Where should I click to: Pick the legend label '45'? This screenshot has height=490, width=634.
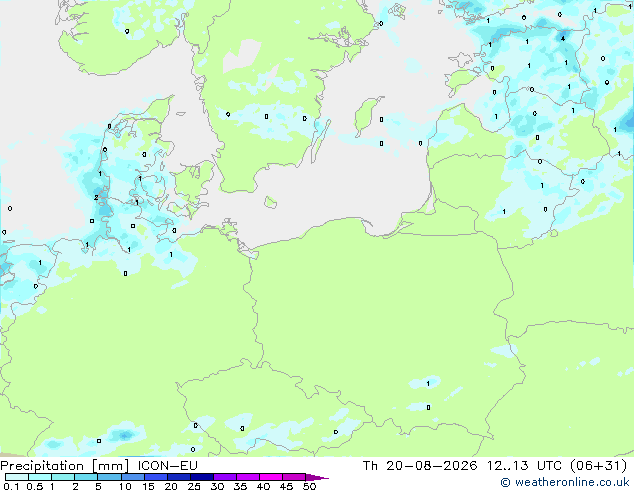coord(286,486)
